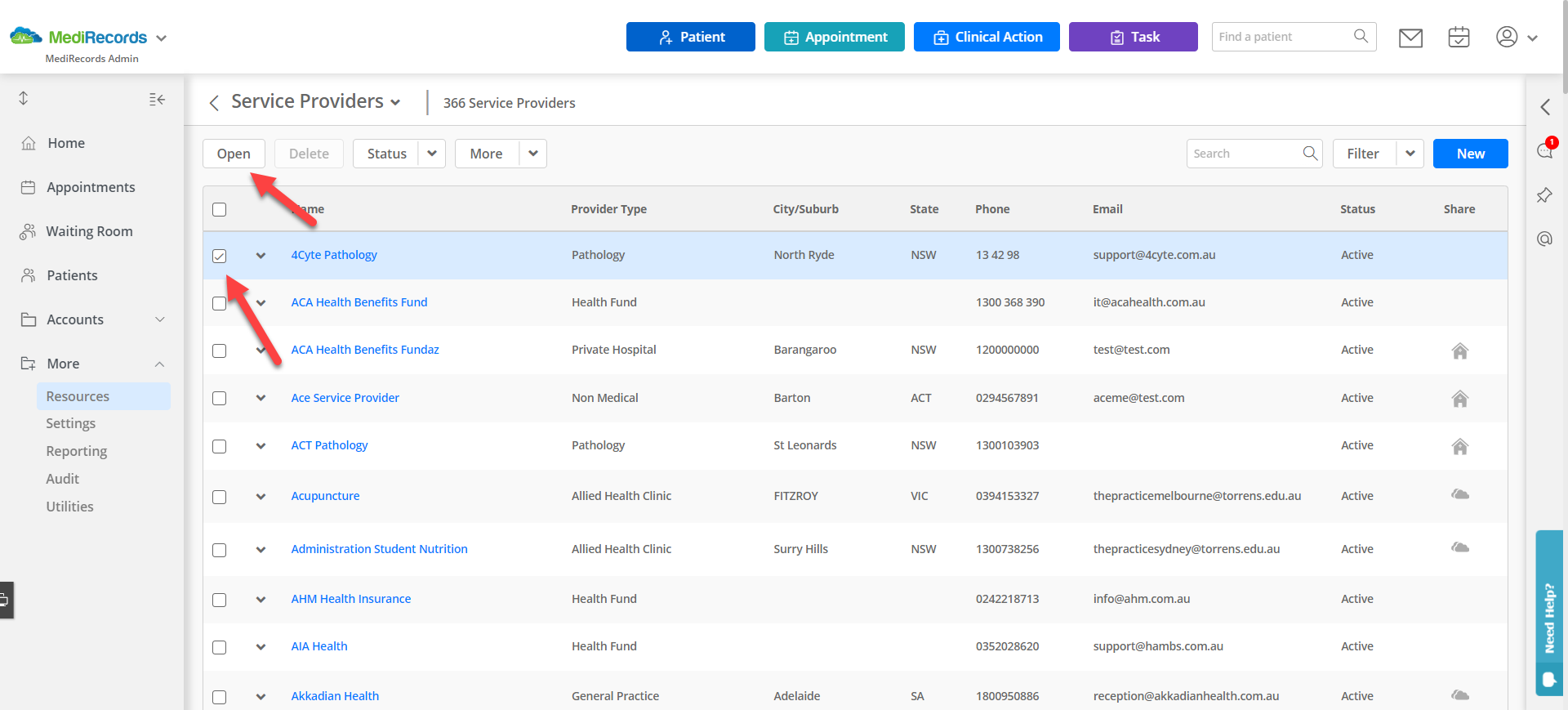This screenshot has height=710, width=1568.
Task: Expand the 4Cyte Pathology row chevron
Action: [261, 255]
